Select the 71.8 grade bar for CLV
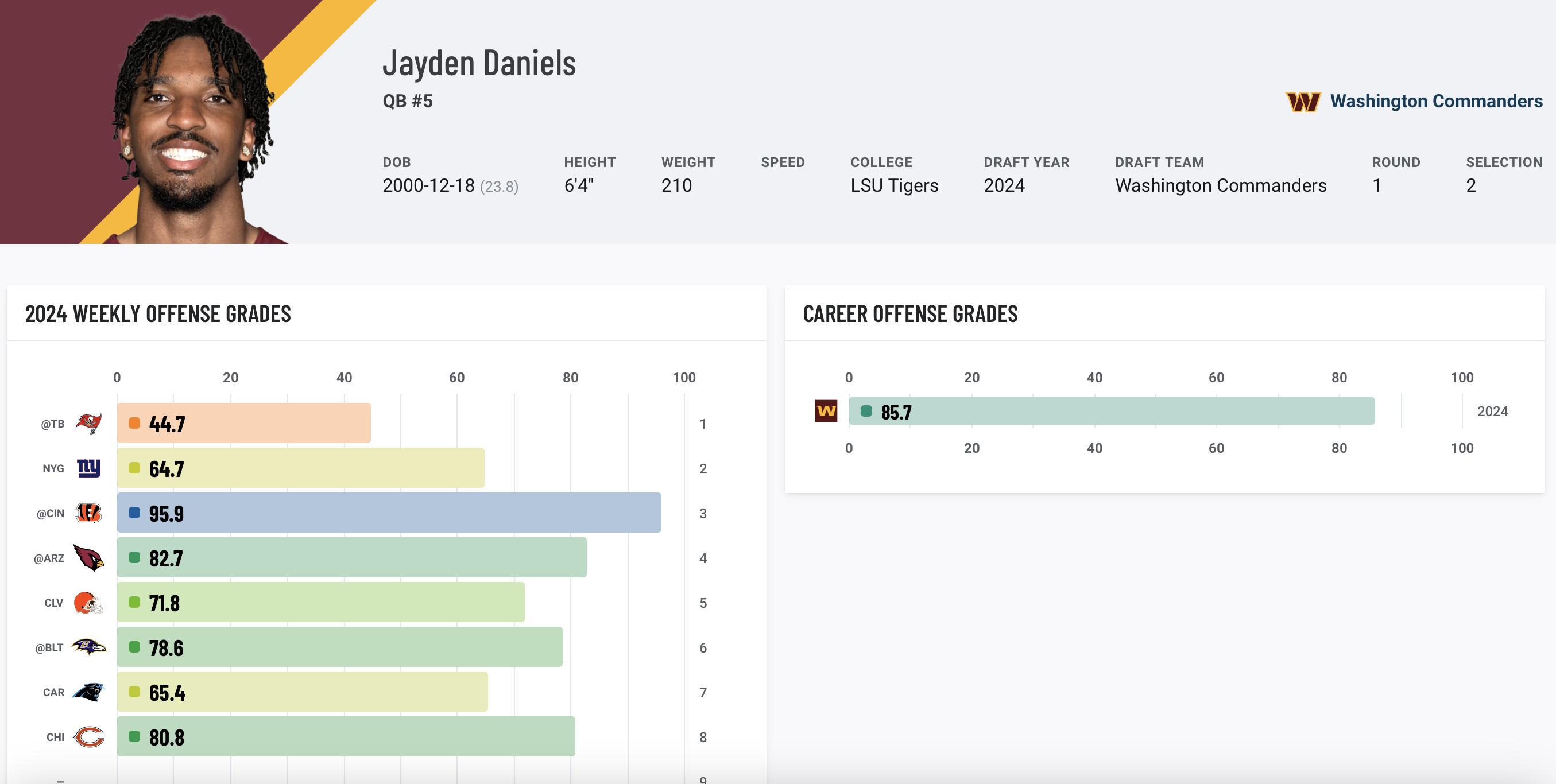 pyautogui.click(x=321, y=602)
